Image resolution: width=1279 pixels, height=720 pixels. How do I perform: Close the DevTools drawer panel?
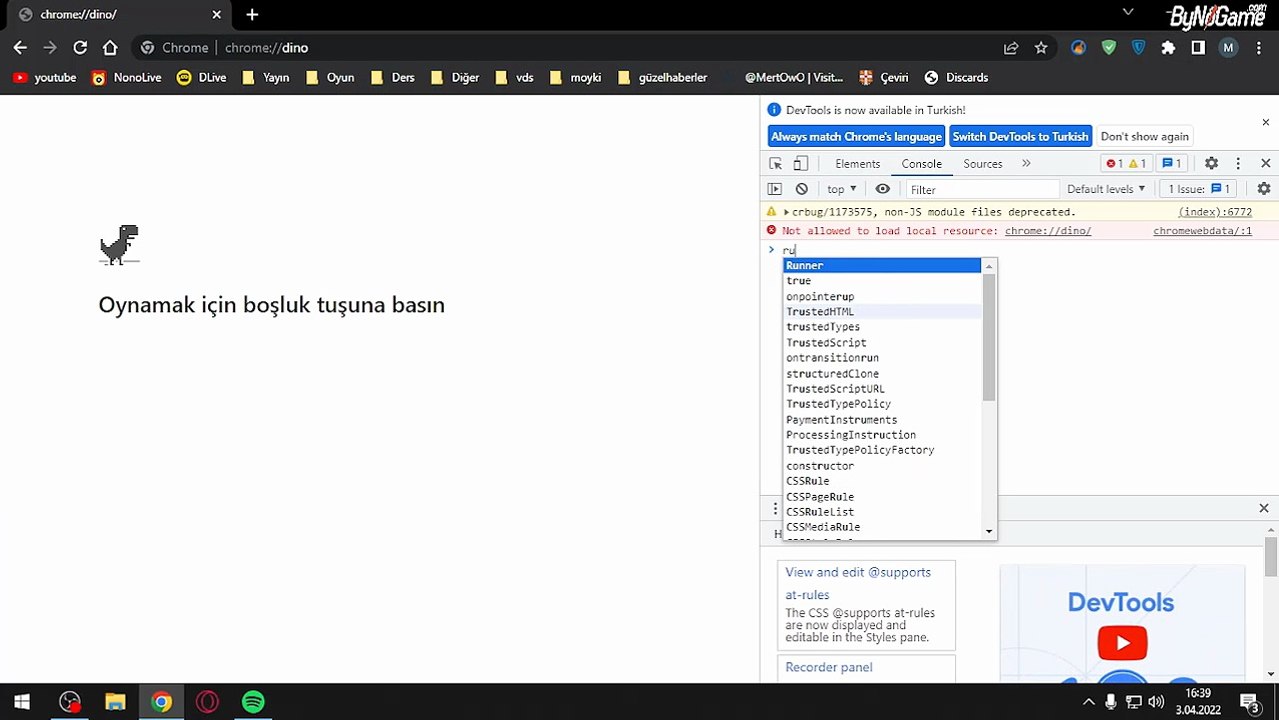1264,508
